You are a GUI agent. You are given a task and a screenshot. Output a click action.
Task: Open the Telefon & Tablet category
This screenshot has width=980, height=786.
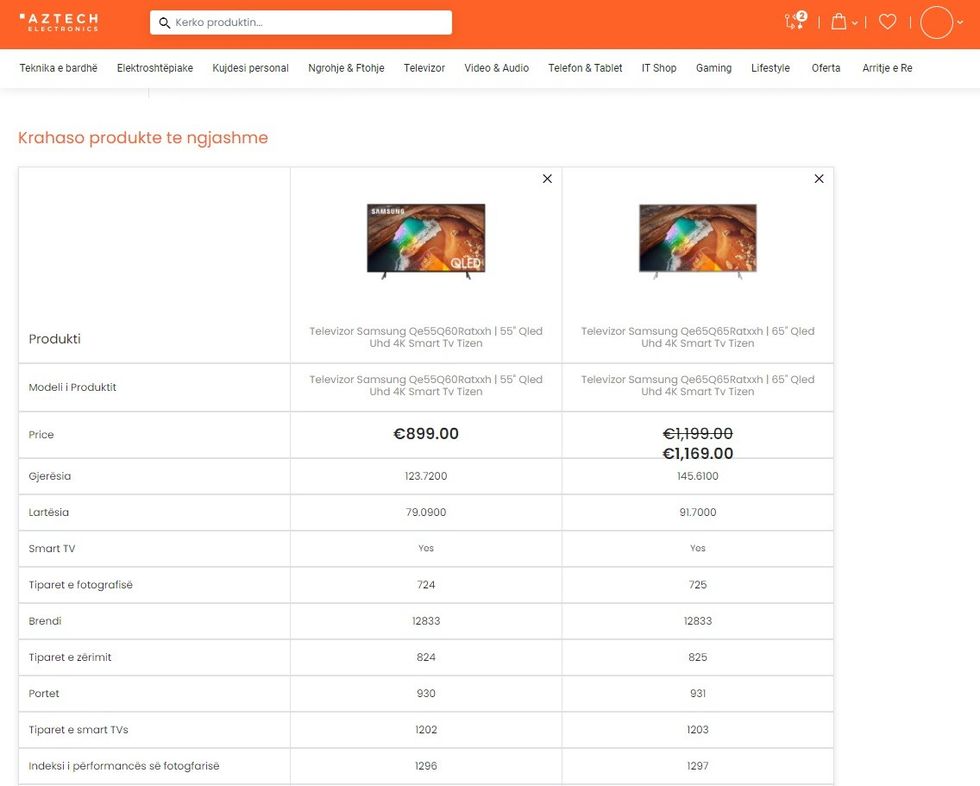point(585,68)
